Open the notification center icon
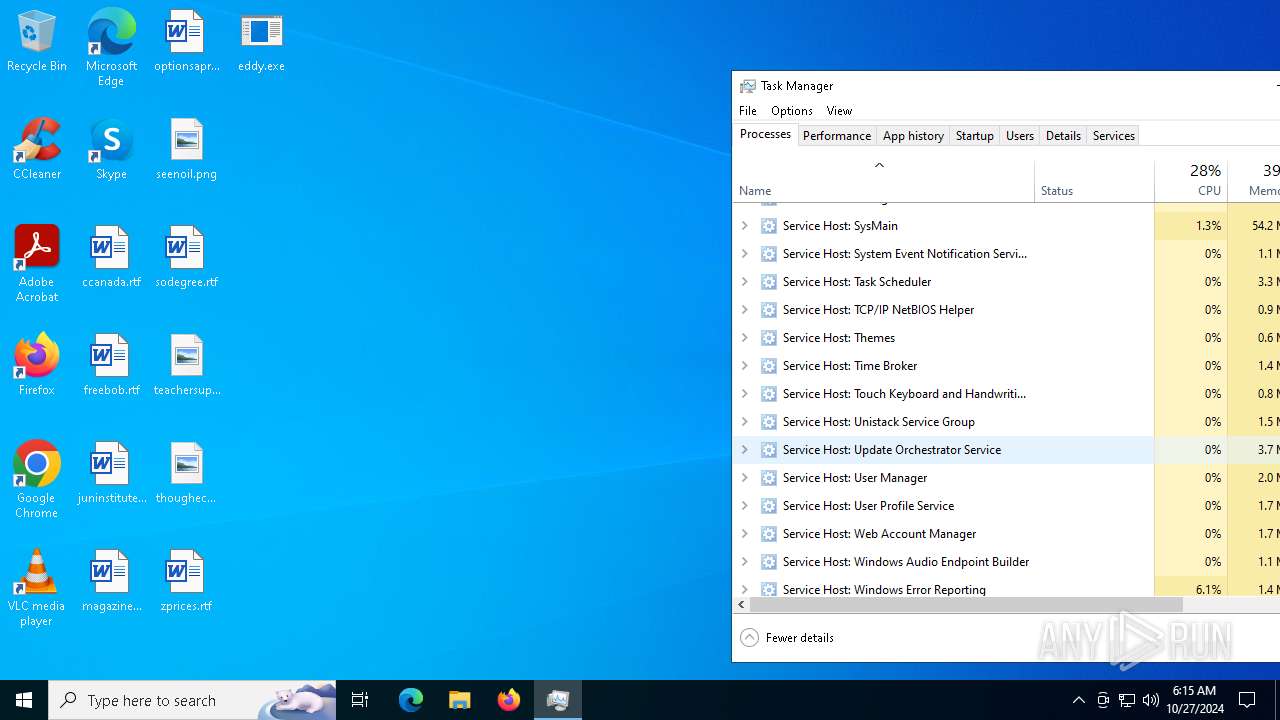1280x720 pixels. coord(1248,700)
